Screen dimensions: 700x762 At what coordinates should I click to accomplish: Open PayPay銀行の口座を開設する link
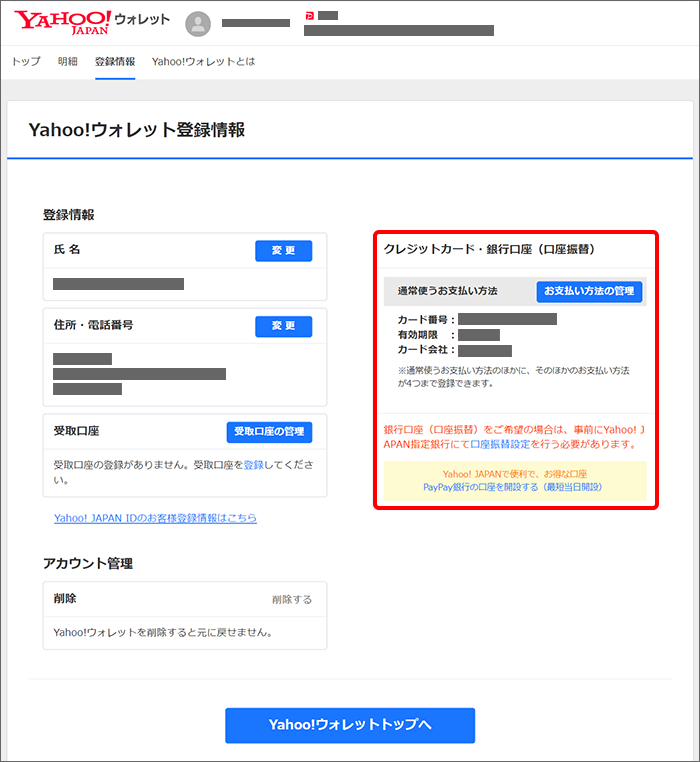coord(512,487)
